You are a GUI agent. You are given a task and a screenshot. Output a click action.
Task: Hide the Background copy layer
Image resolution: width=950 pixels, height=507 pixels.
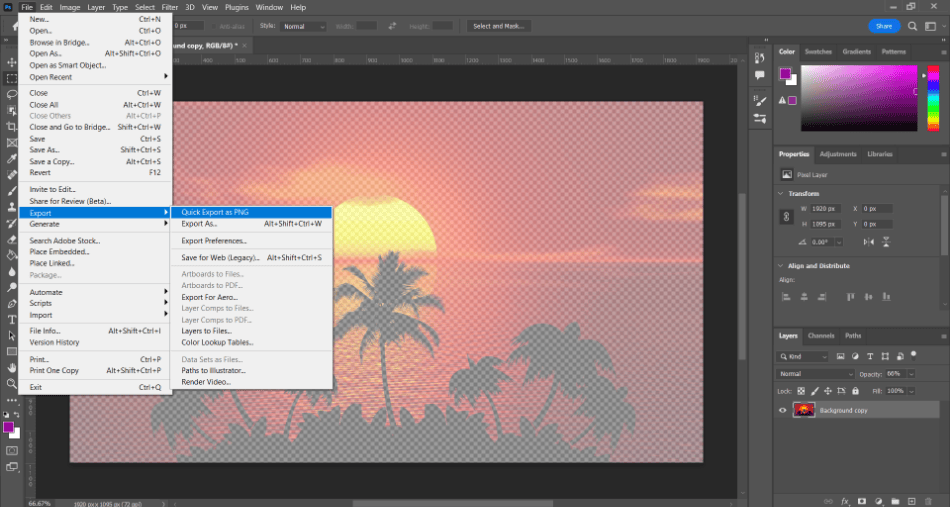pos(782,410)
